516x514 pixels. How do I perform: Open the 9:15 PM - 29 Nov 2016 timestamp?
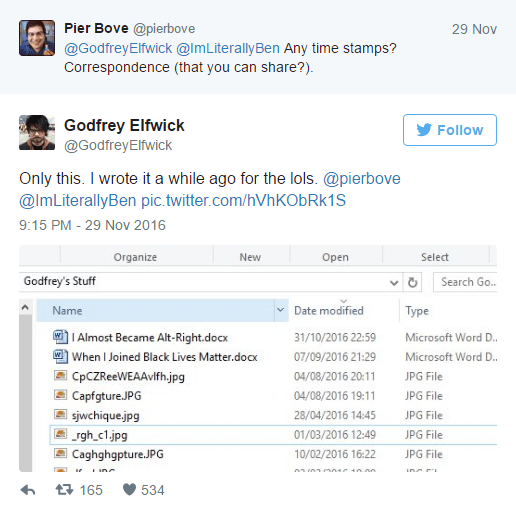(x=92, y=225)
